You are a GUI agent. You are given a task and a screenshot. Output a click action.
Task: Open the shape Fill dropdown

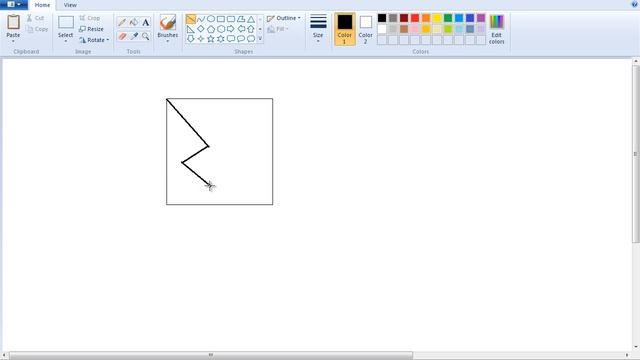(278, 29)
